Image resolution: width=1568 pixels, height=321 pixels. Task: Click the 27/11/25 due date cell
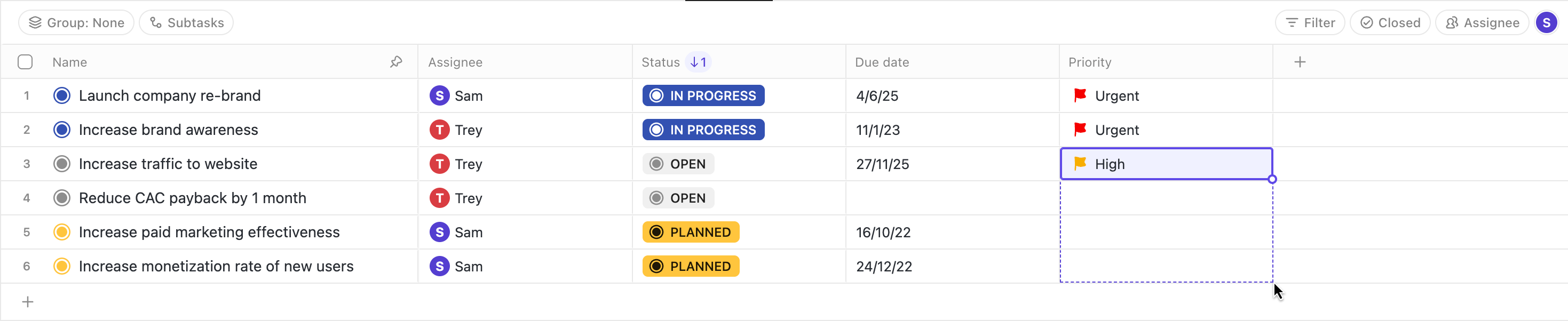pyautogui.click(x=883, y=164)
